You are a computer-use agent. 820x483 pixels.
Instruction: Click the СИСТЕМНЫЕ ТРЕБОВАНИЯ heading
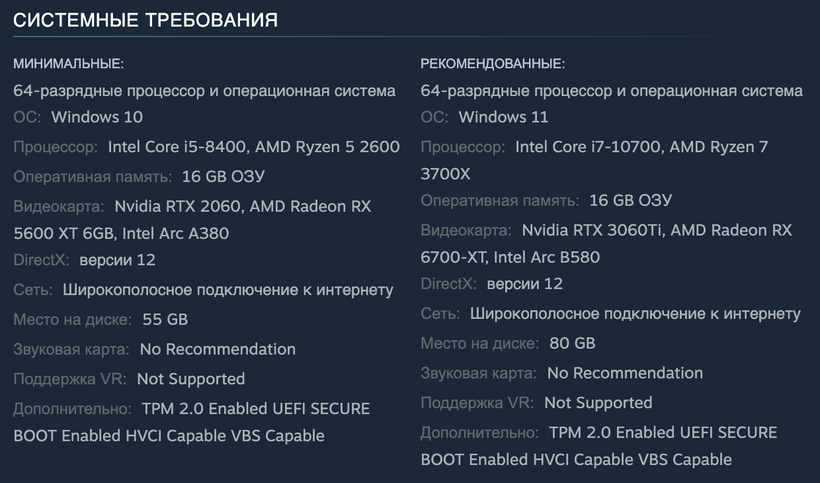pyautogui.click(x=145, y=20)
